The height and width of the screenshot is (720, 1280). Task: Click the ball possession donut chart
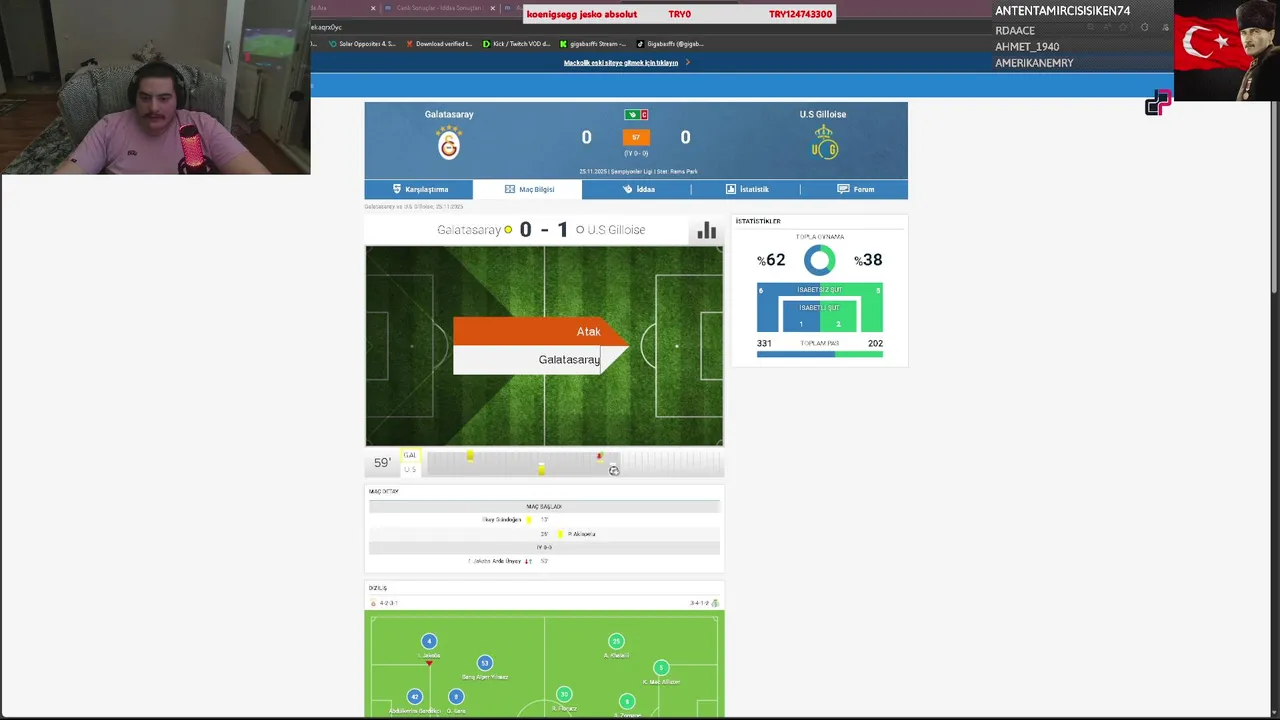pyautogui.click(x=819, y=260)
